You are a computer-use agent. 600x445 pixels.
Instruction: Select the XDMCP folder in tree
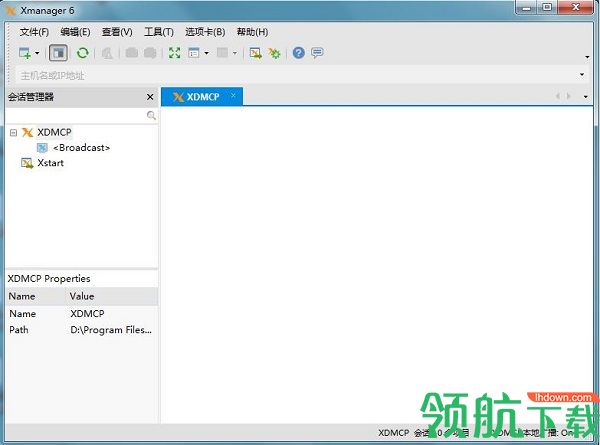click(x=54, y=132)
